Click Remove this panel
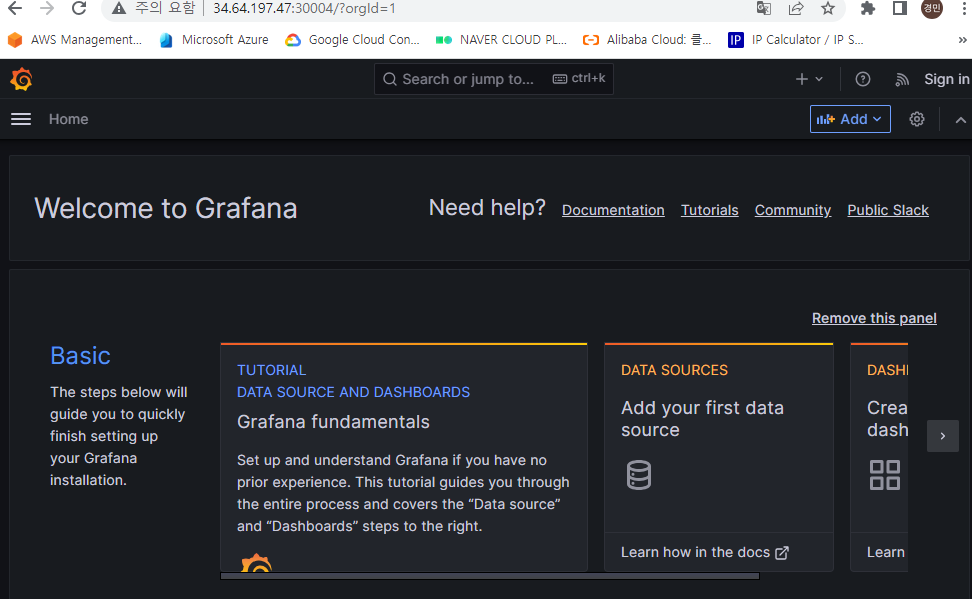 click(x=874, y=318)
